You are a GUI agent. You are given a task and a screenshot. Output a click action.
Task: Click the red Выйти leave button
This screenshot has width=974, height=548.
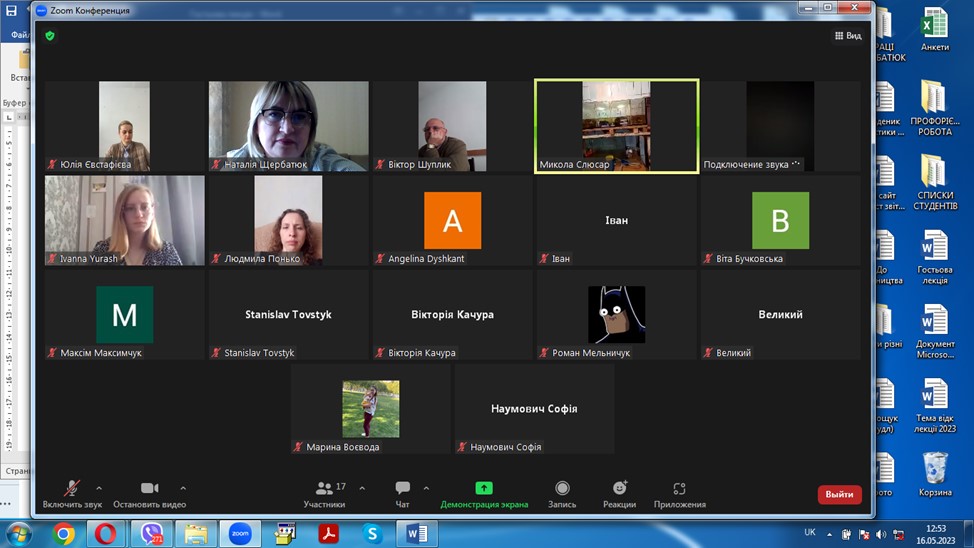click(x=839, y=495)
